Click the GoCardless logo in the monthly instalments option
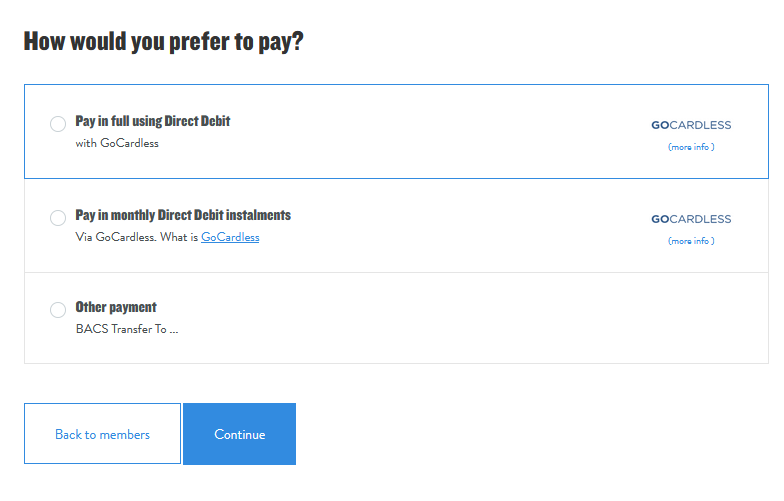 (x=691, y=219)
